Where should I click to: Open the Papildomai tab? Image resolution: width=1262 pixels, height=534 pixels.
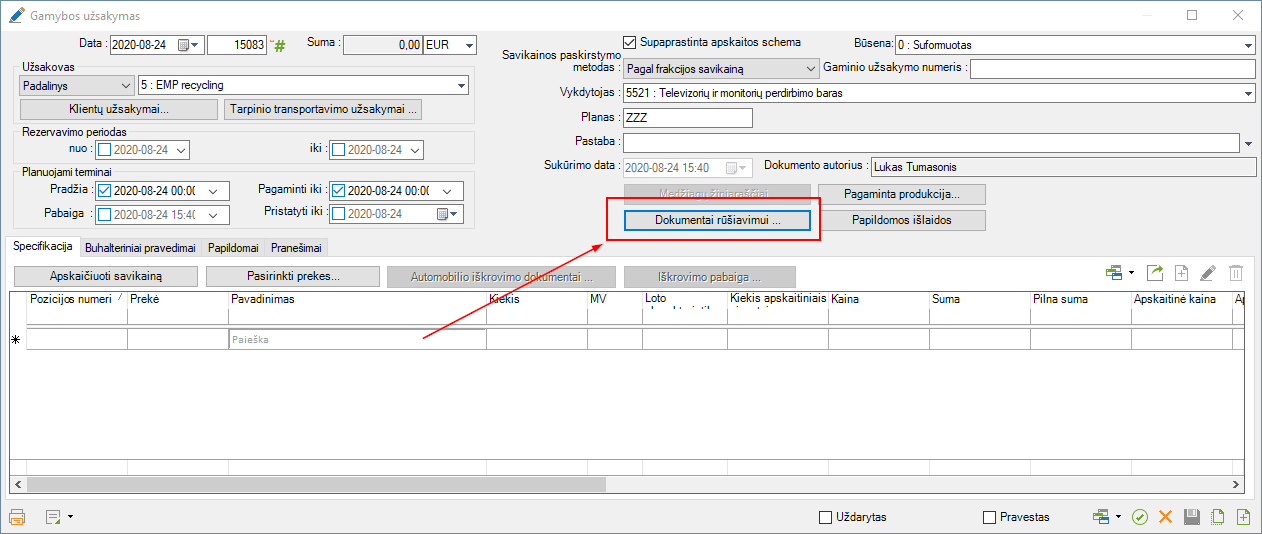click(x=233, y=247)
